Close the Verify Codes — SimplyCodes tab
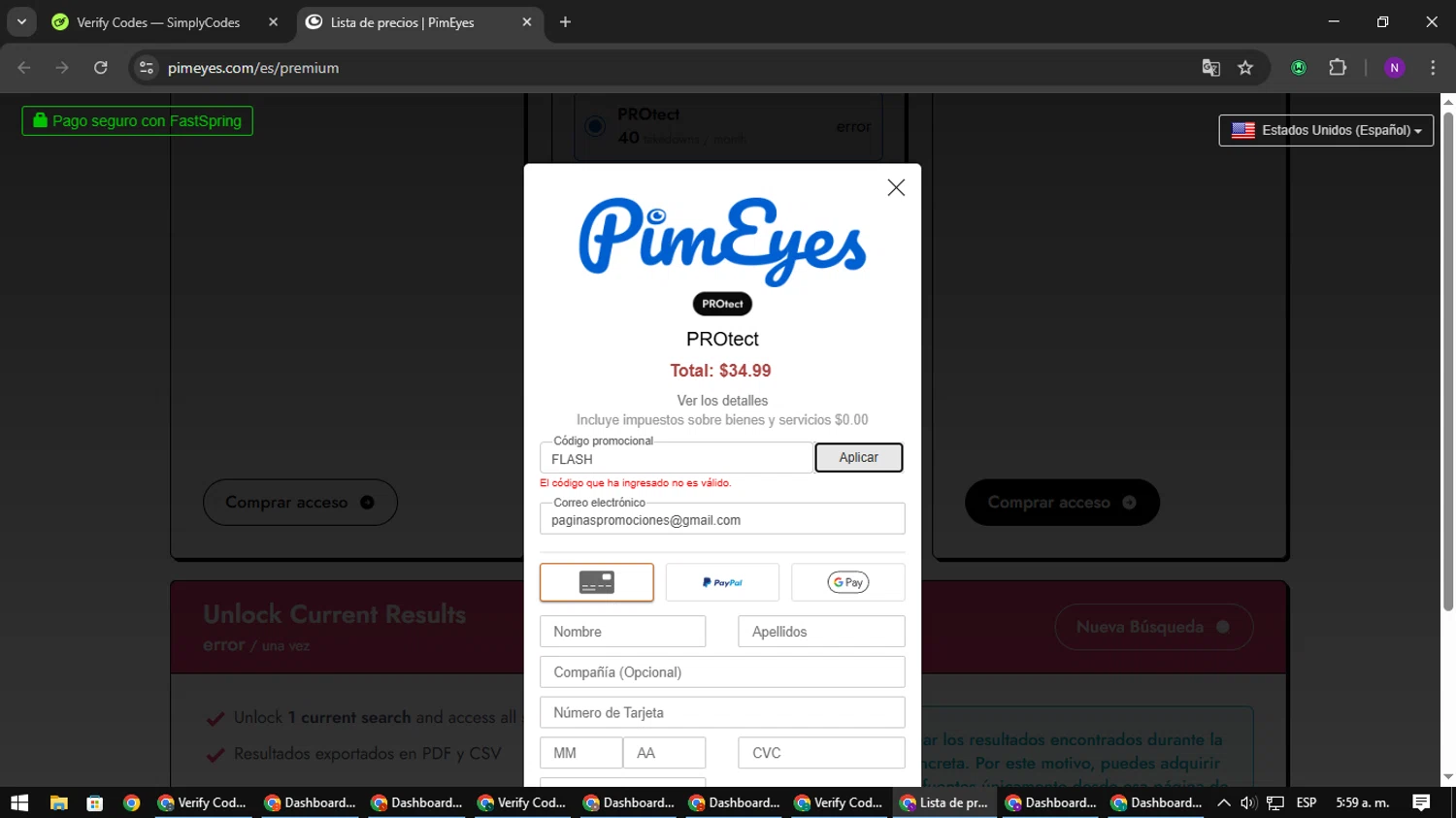The image size is (1456, 818). (x=273, y=22)
